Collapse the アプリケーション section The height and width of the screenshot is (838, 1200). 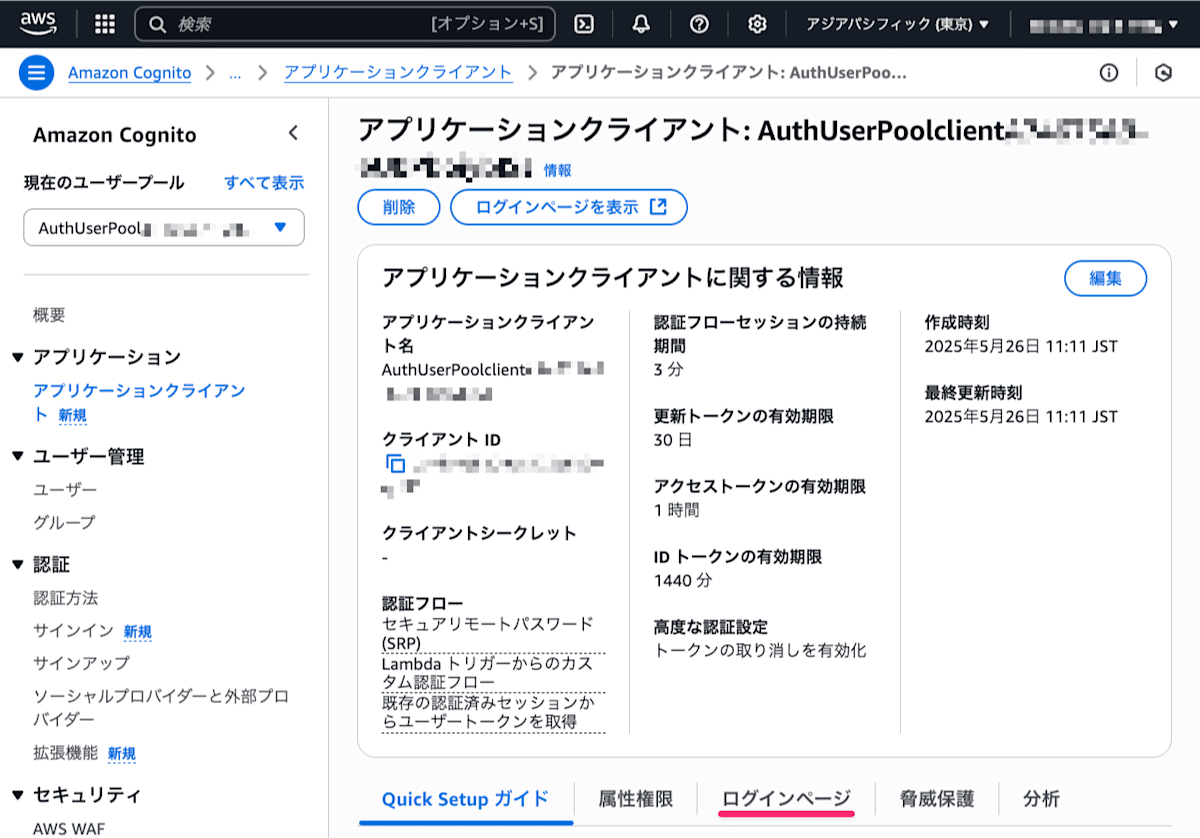[x=18, y=357]
